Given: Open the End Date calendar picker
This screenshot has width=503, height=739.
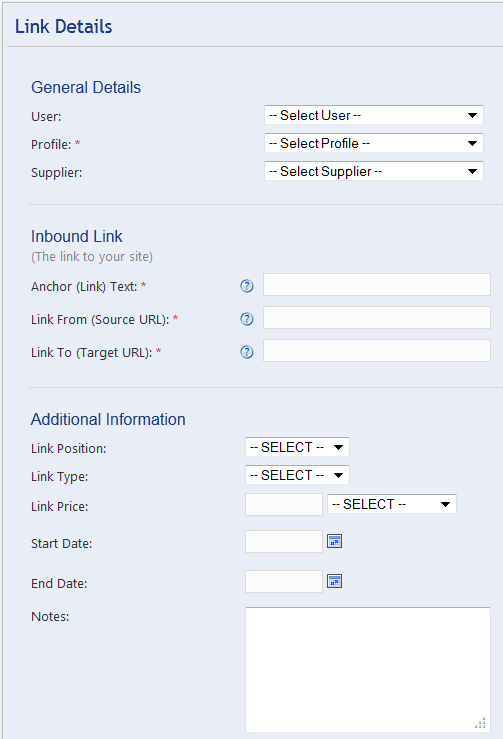Looking at the screenshot, I should pos(334,582).
